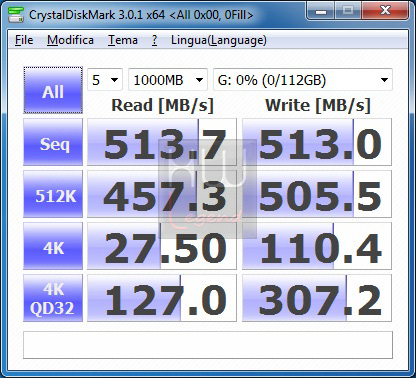Image resolution: width=416 pixels, height=378 pixels.
Task: Open the ? help menu
Action: click(154, 40)
